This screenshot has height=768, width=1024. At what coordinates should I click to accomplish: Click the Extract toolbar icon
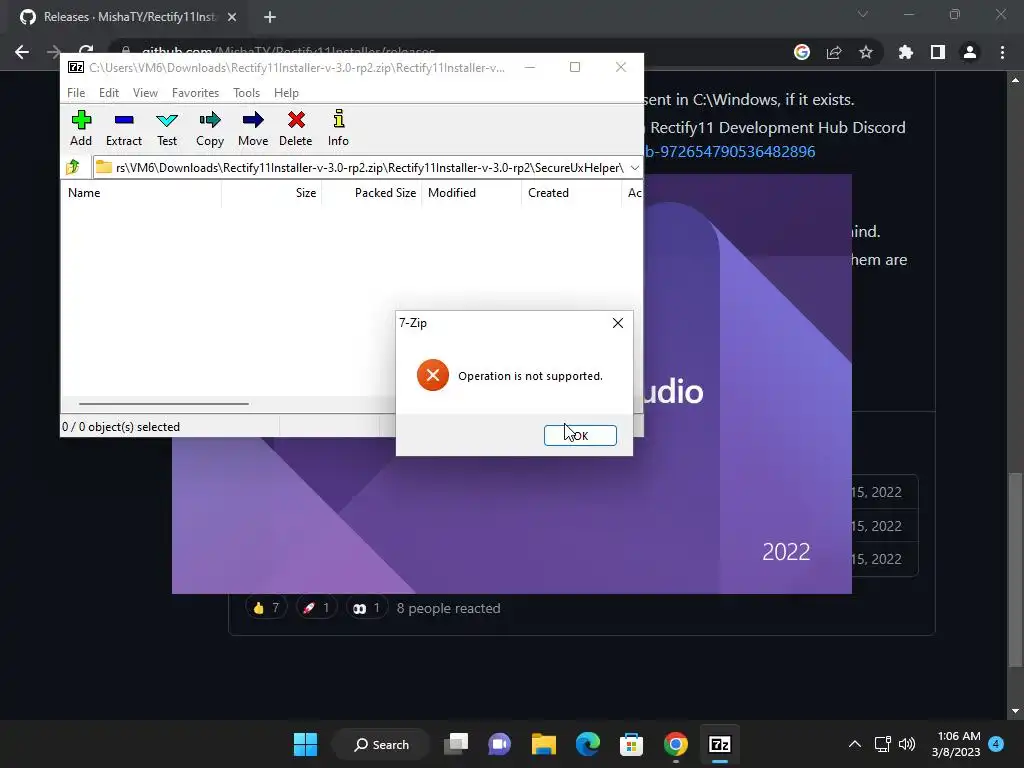click(123, 129)
